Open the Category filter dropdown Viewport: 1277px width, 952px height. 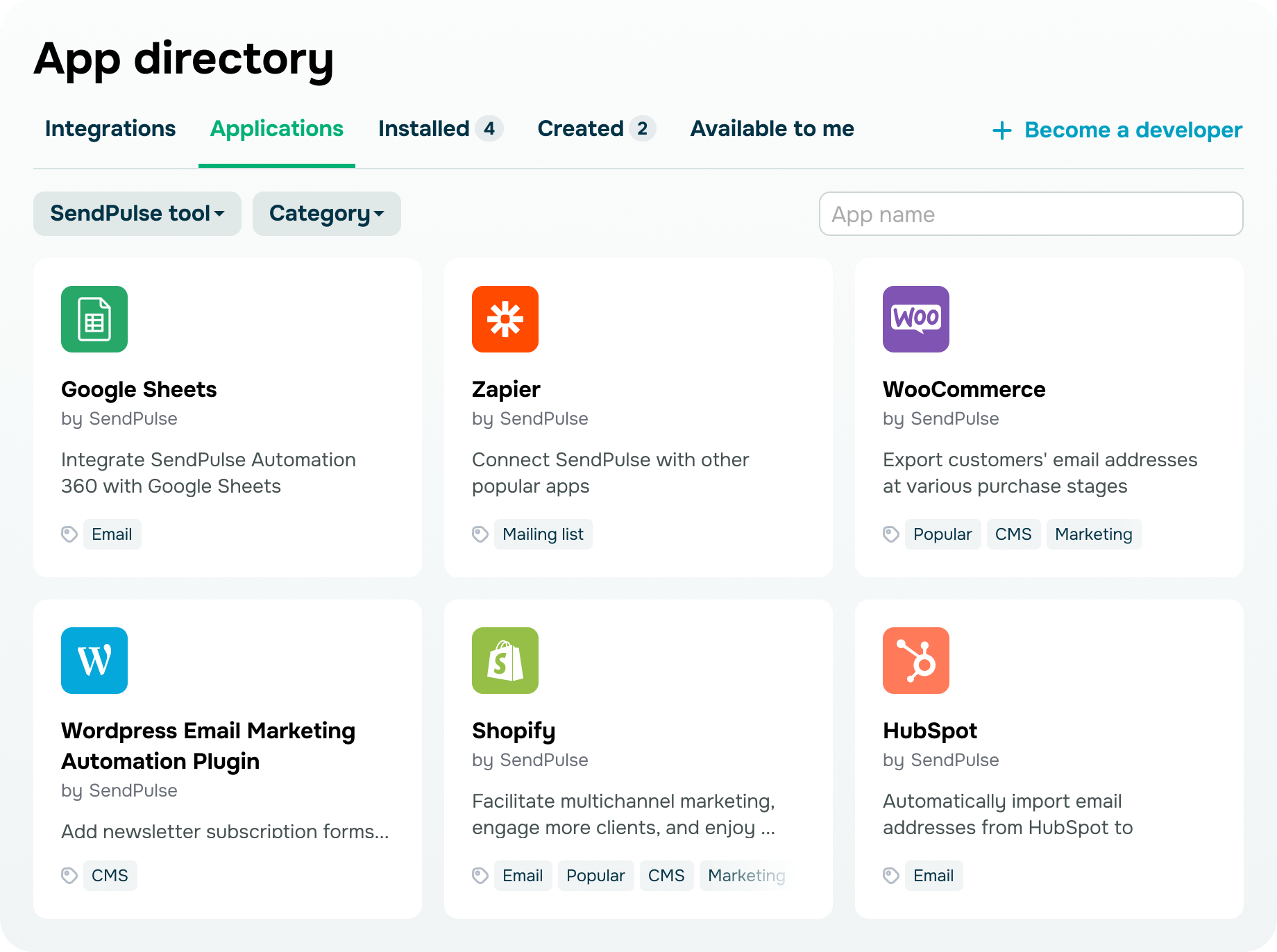click(327, 214)
